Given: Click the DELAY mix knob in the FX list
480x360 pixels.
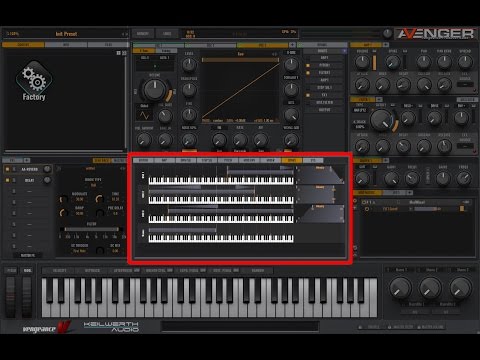Looking at the screenshot, I should click(x=47, y=180).
